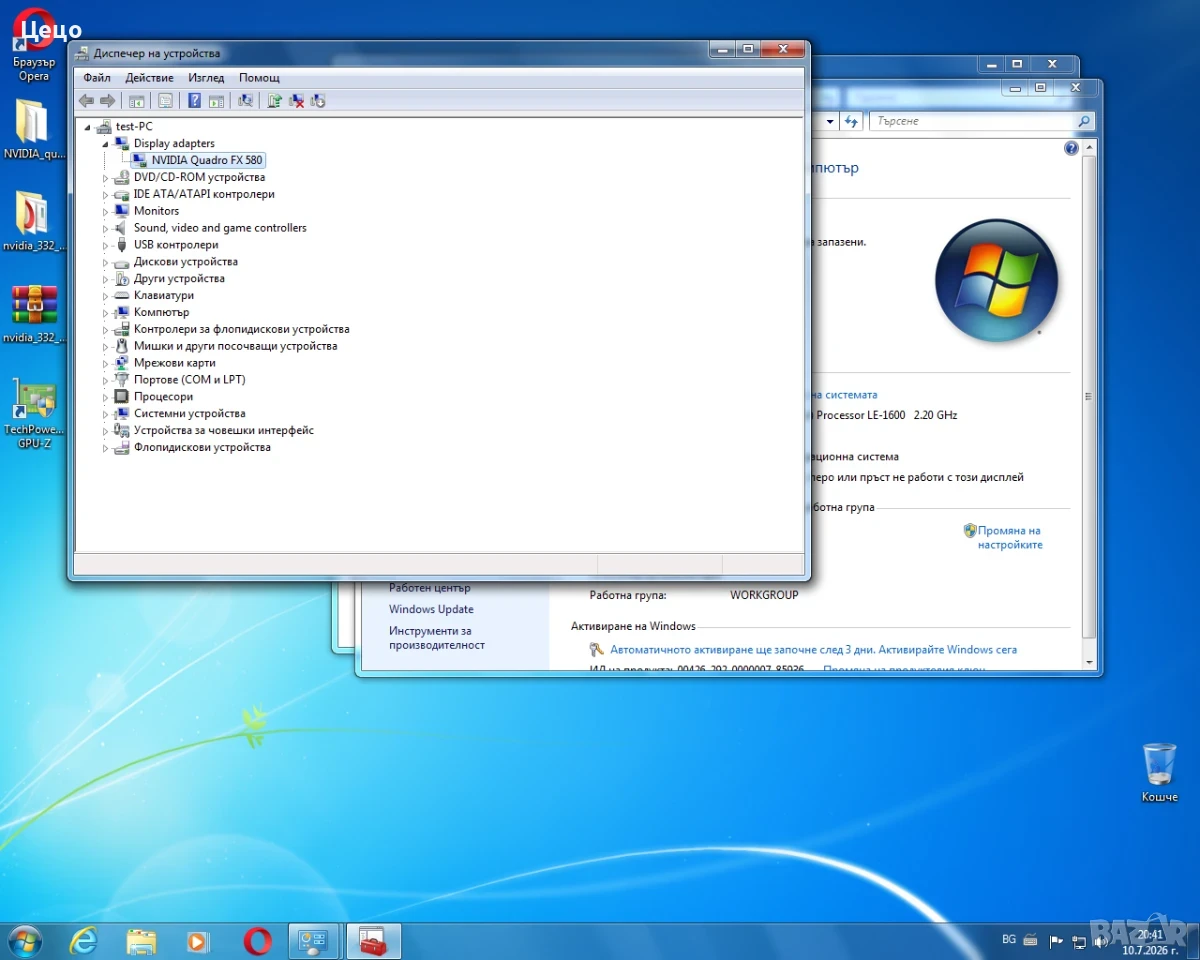The width and height of the screenshot is (1200, 960).
Task: Toggle the action pane toolbar icon
Action: [216, 100]
